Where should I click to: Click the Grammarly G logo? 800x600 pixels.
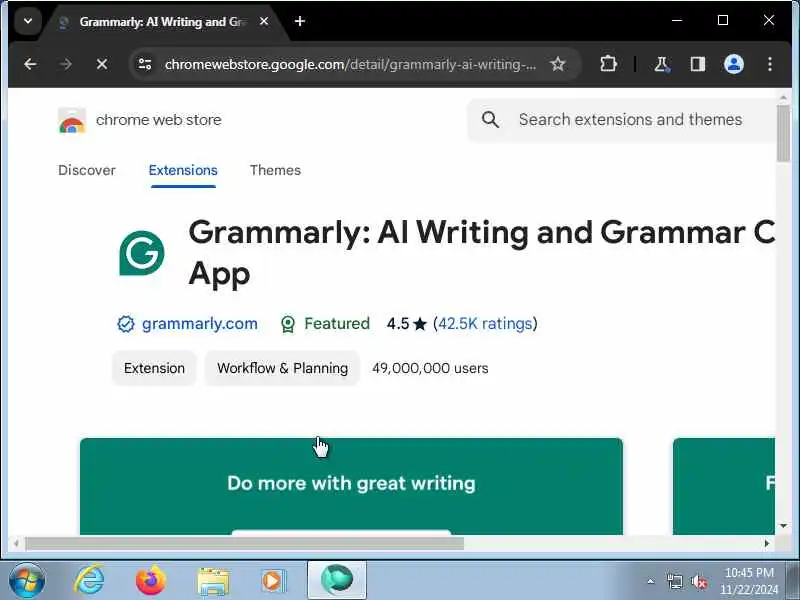142,253
